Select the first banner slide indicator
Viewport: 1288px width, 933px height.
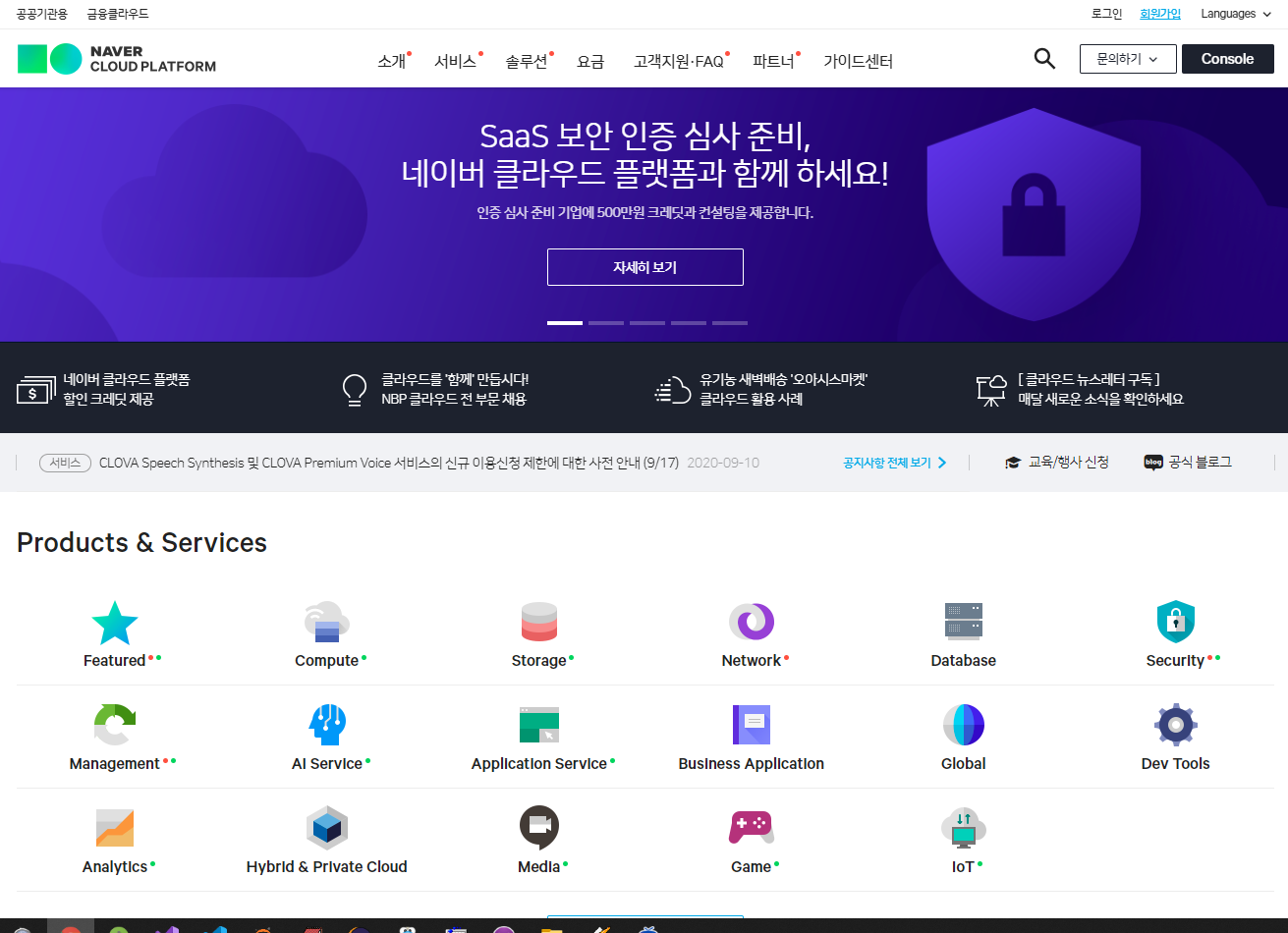coord(565,322)
